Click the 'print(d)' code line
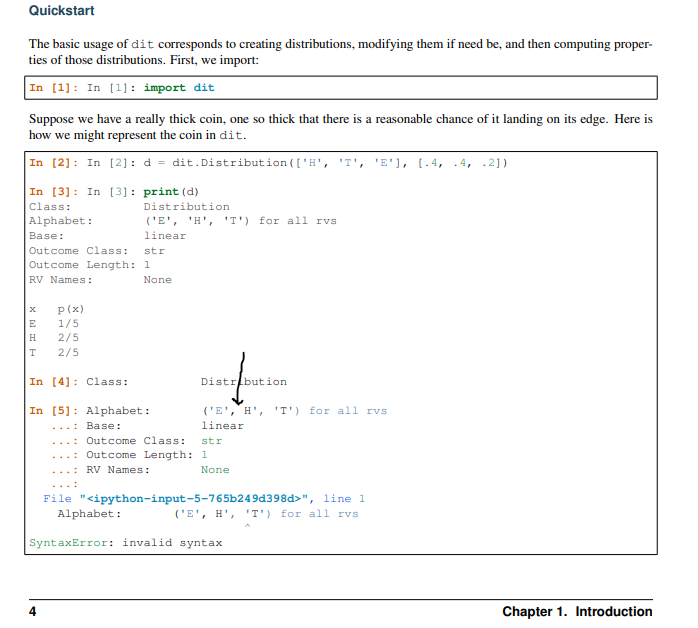 point(114,192)
